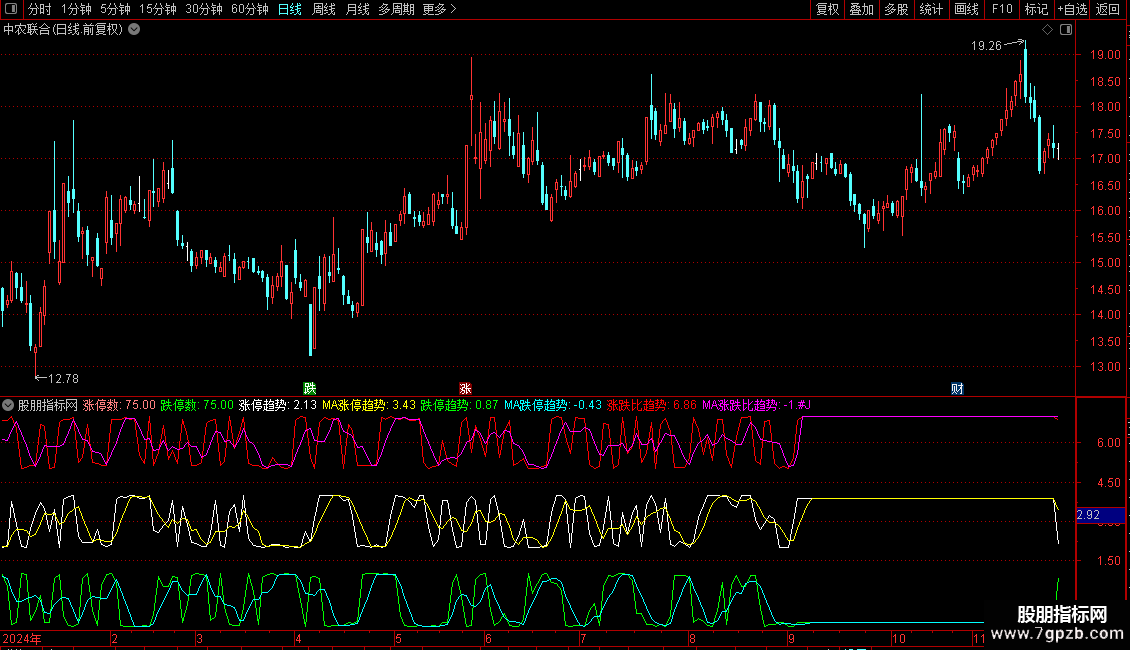Click the green 跌 event marker
The image size is (1130, 650).
tap(310, 388)
